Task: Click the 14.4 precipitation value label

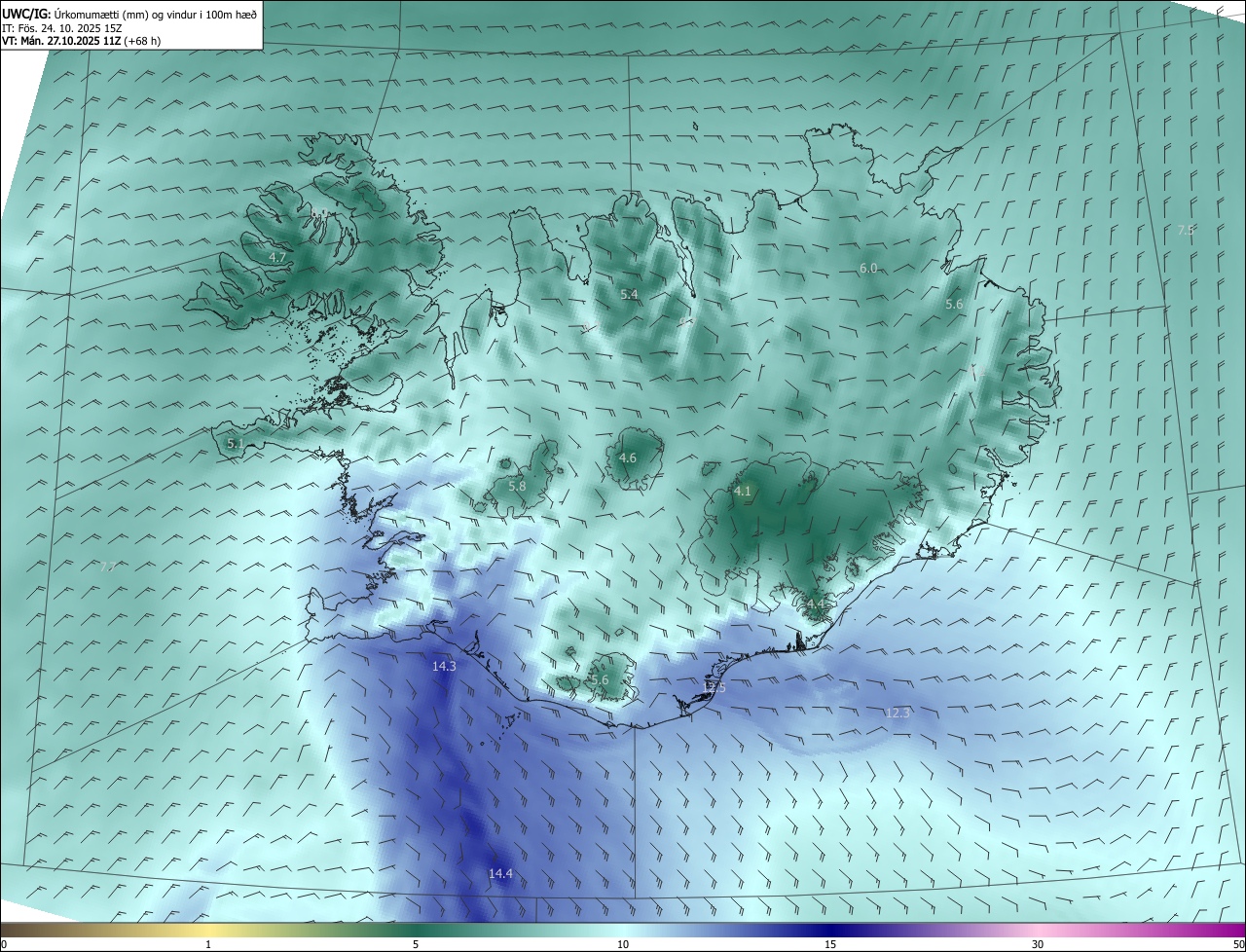Action: (500, 874)
